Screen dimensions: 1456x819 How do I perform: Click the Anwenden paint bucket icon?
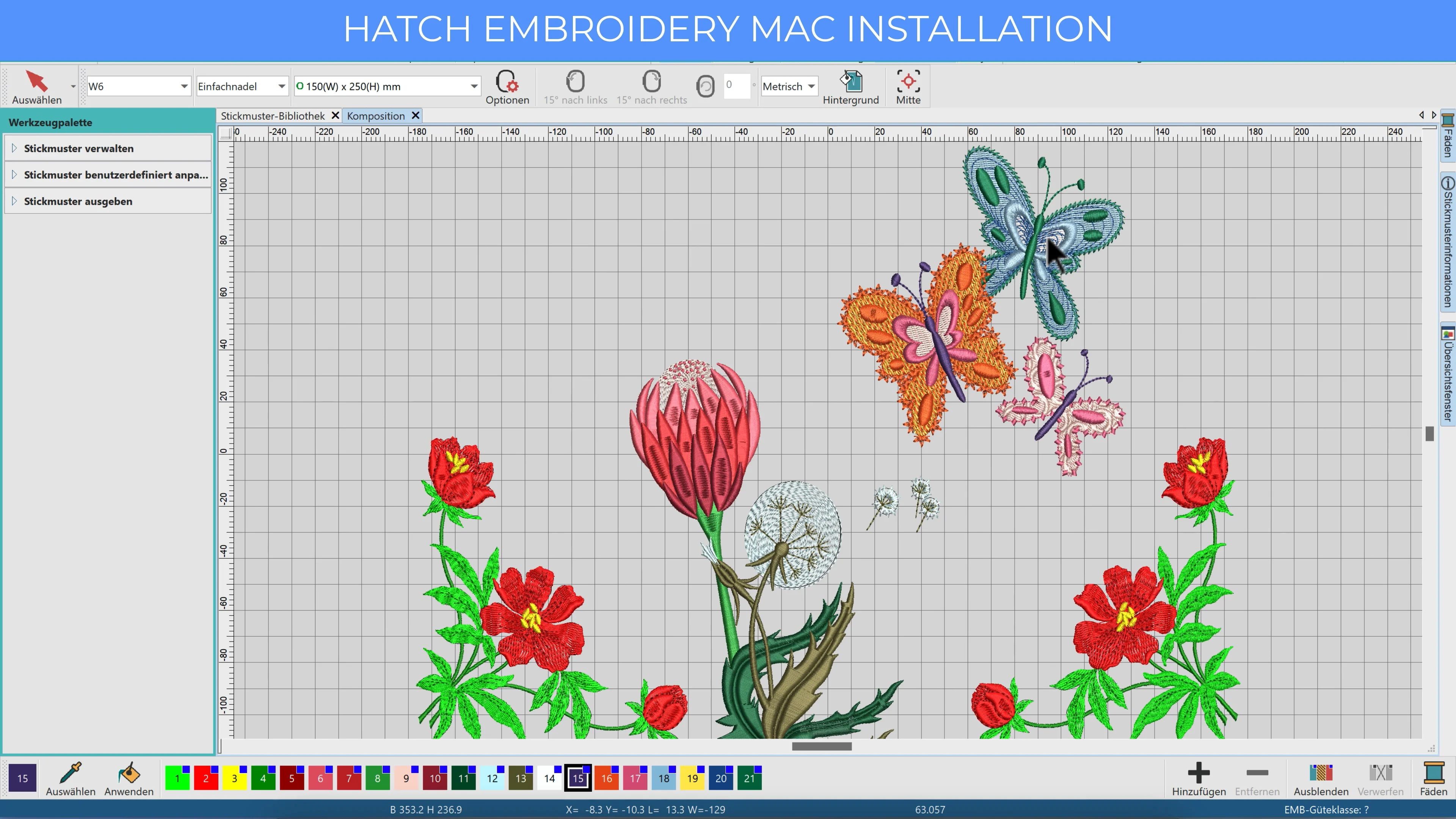[x=129, y=773]
